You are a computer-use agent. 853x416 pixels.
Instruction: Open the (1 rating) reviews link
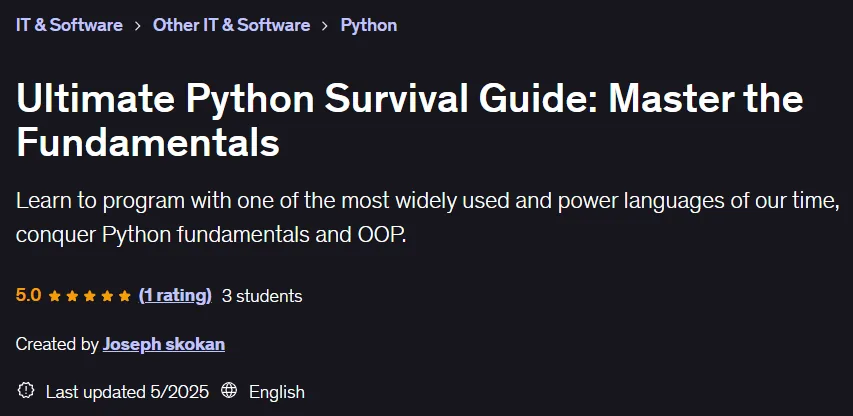pyautogui.click(x=175, y=296)
